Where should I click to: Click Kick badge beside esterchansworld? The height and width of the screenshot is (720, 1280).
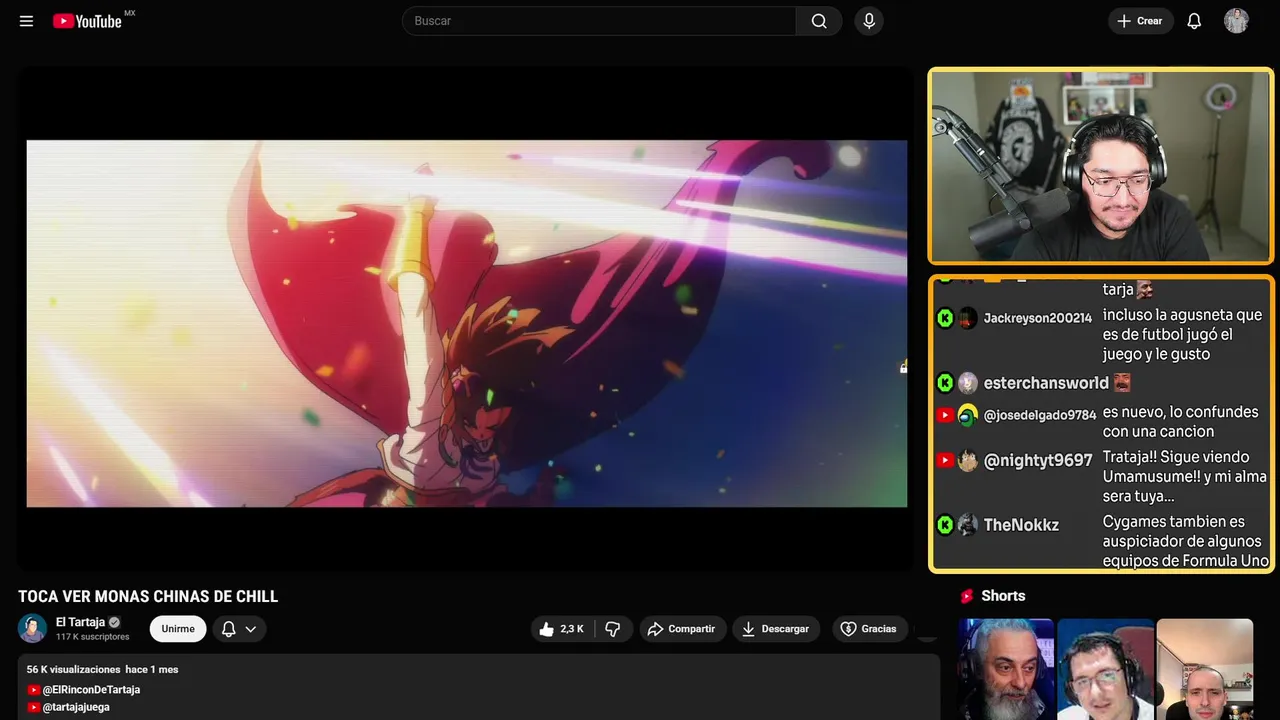click(945, 383)
